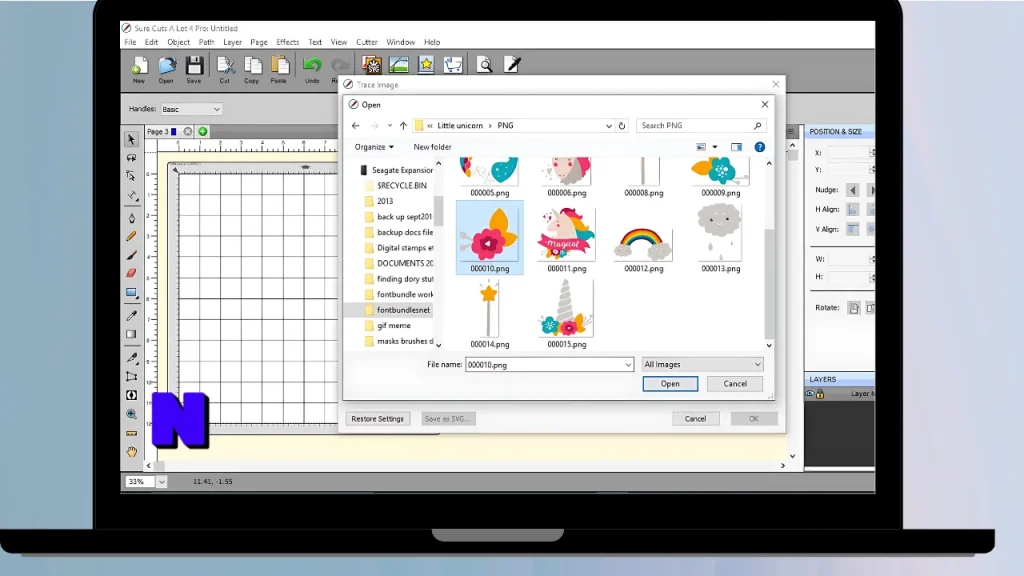The width and height of the screenshot is (1024, 576).
Task: Select the Hand pan tool
Action: point(131,451)
